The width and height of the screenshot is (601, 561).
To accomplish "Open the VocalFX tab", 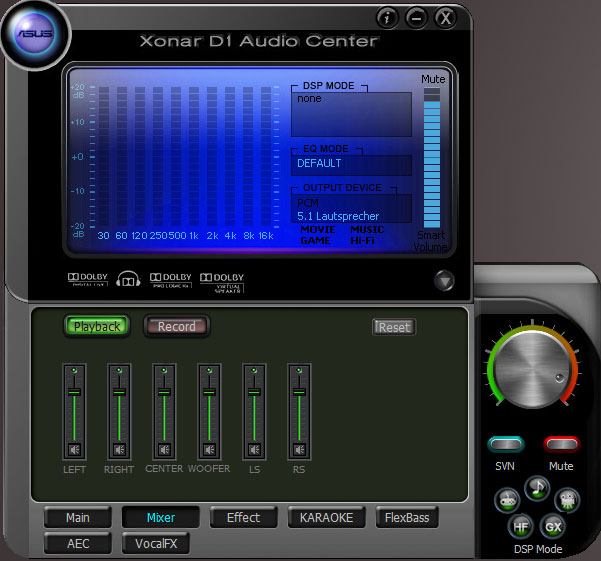I will click(156, 543).
